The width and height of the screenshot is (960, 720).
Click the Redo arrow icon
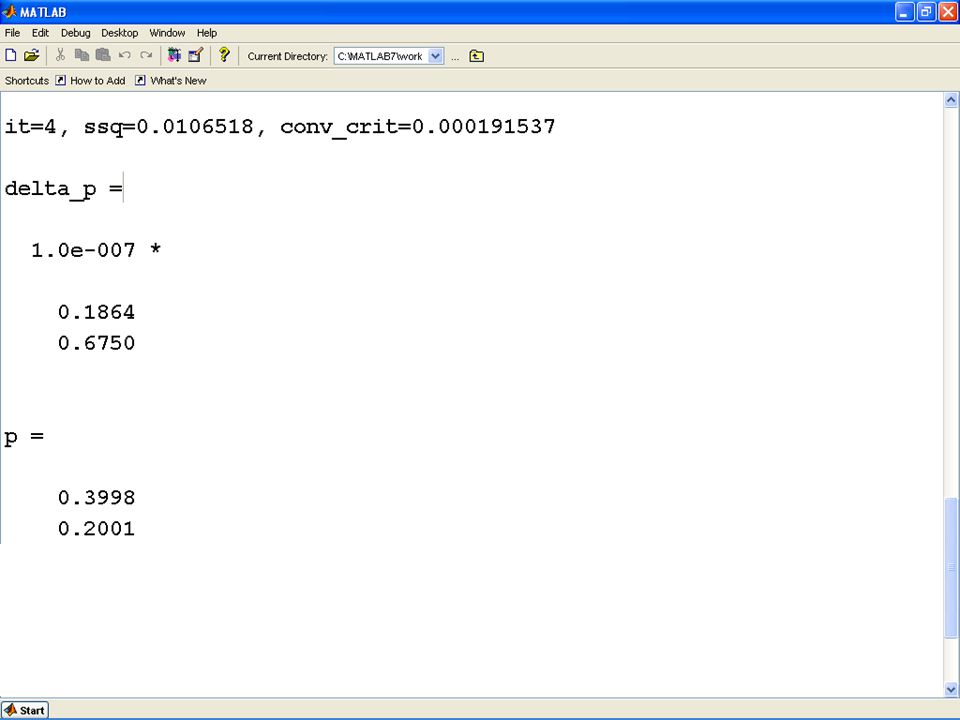pyautogui.click(x=146, y=56)
